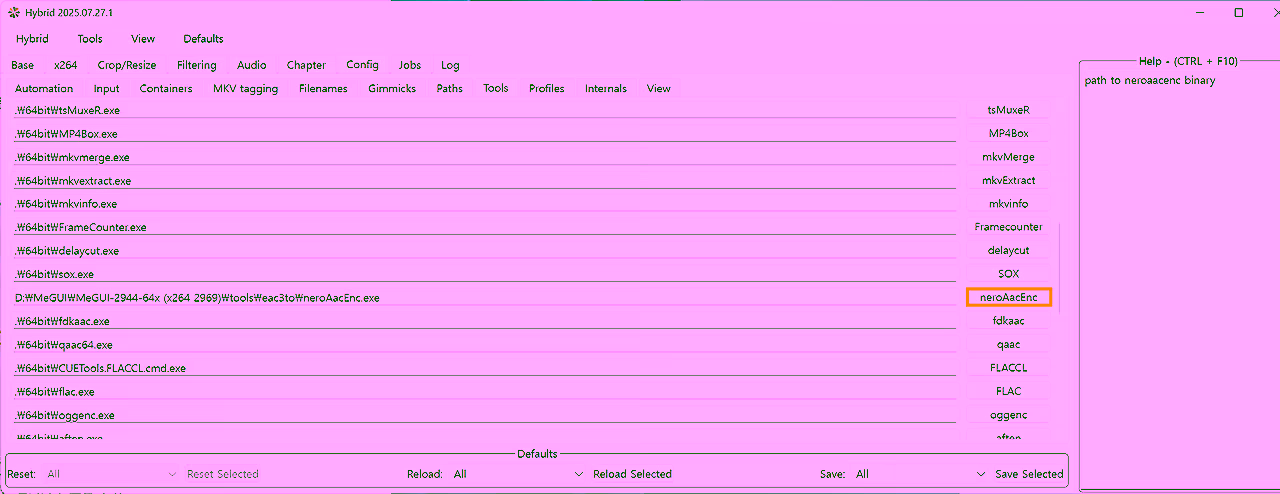This screenshot has height=494, width=1280.
Task: Click the FLAC path button
Action: pos(1008,392)
